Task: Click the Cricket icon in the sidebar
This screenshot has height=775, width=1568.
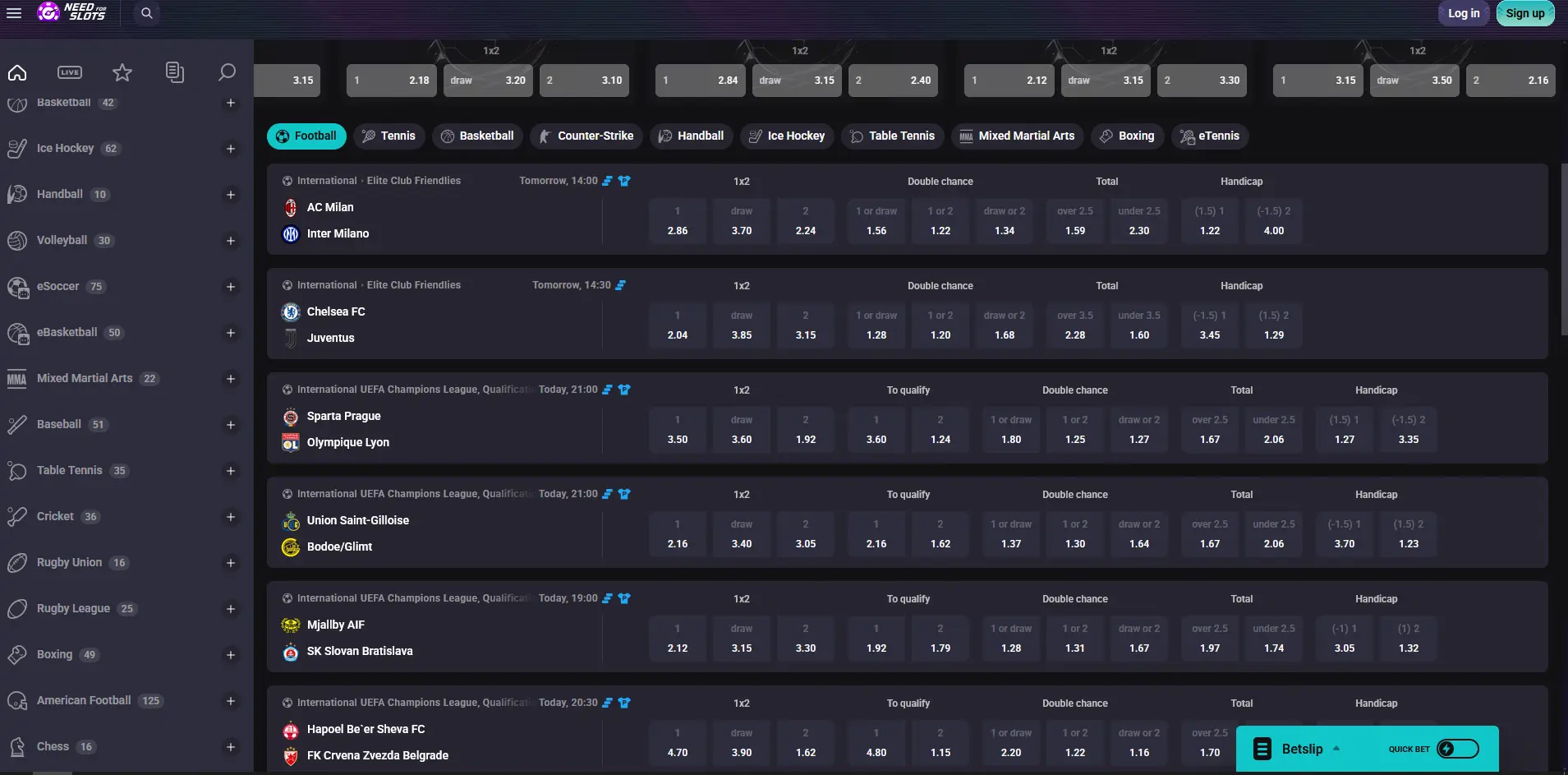Action: click(x=17, y=517)
